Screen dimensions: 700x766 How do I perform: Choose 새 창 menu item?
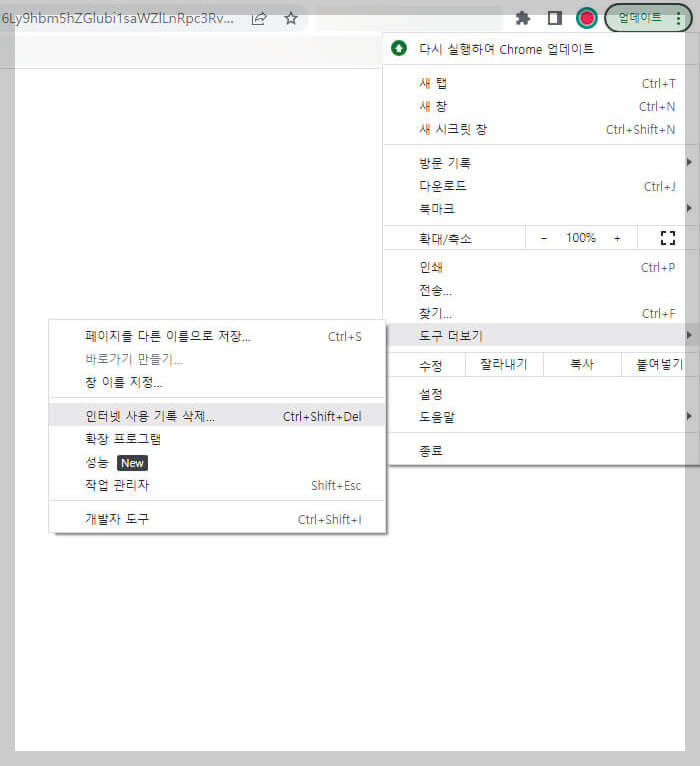[541, 106]
